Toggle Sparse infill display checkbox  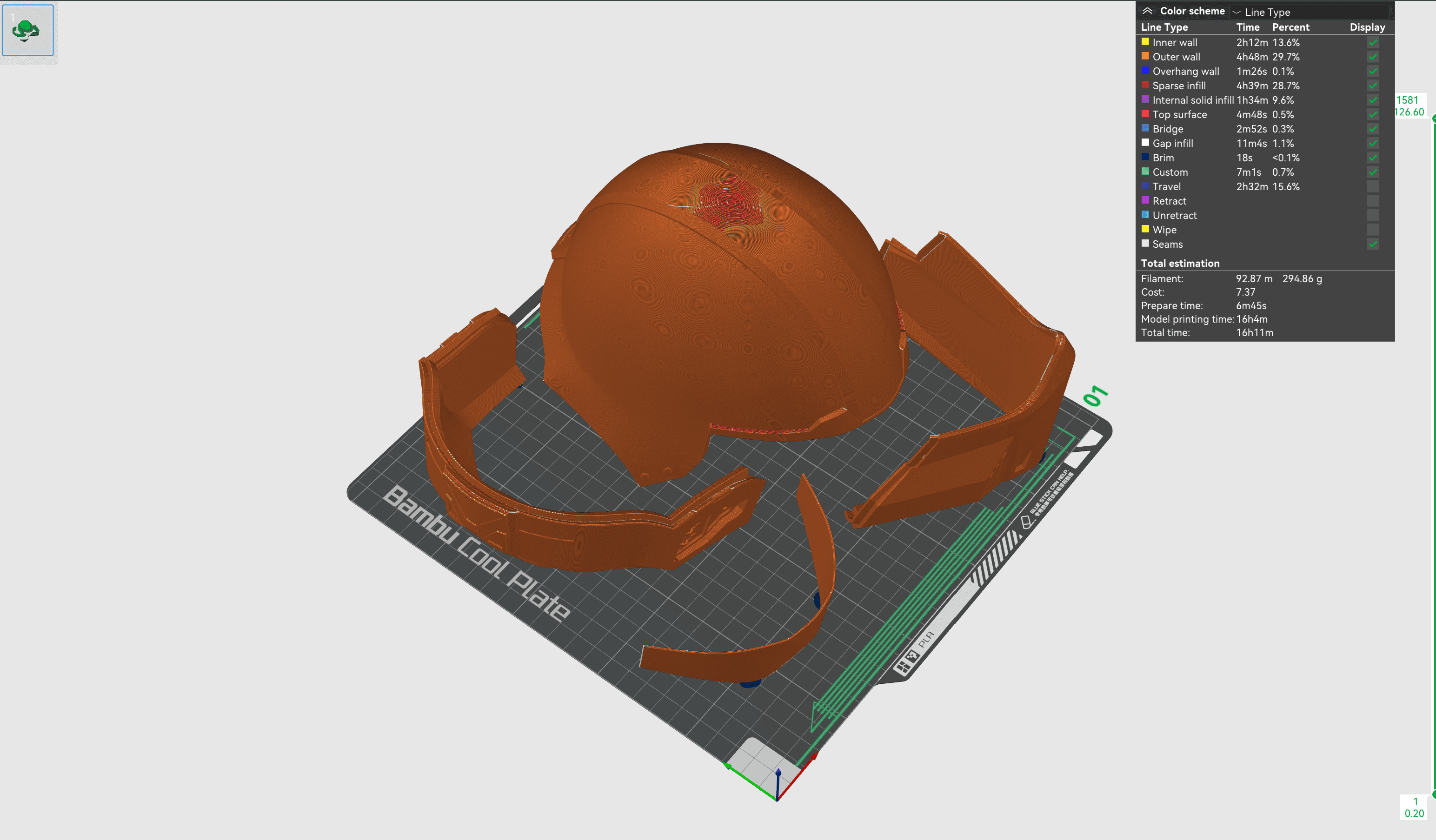(x=1373, y=86)
